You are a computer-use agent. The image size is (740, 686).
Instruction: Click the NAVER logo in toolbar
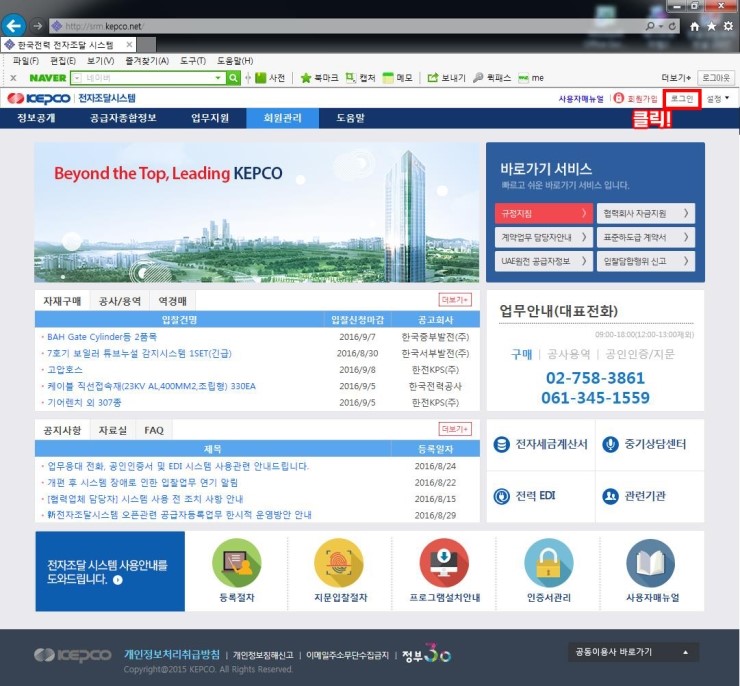coord(48,78)
